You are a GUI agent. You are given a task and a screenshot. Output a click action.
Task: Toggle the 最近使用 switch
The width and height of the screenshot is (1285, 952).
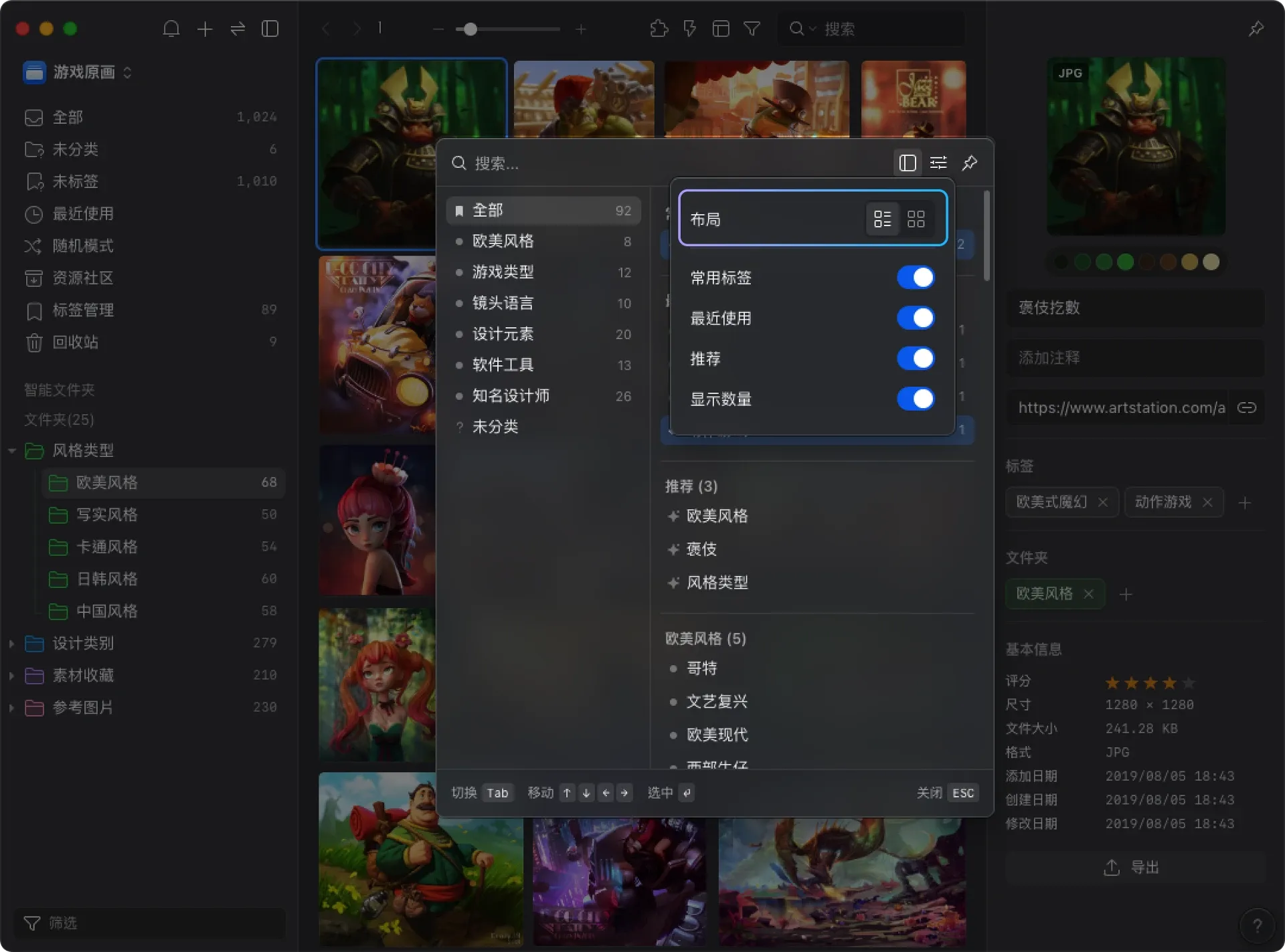coord(916,318)
